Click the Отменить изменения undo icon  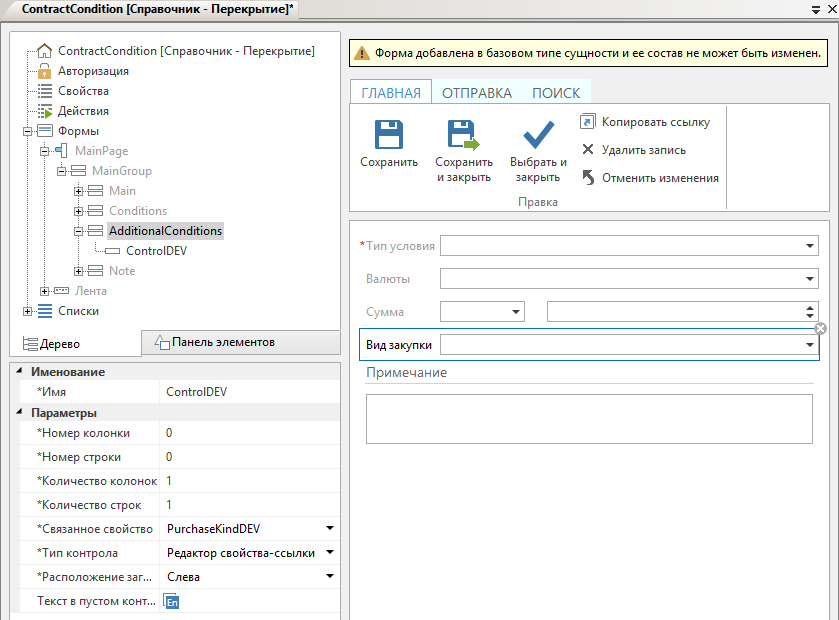click(588, 178)
